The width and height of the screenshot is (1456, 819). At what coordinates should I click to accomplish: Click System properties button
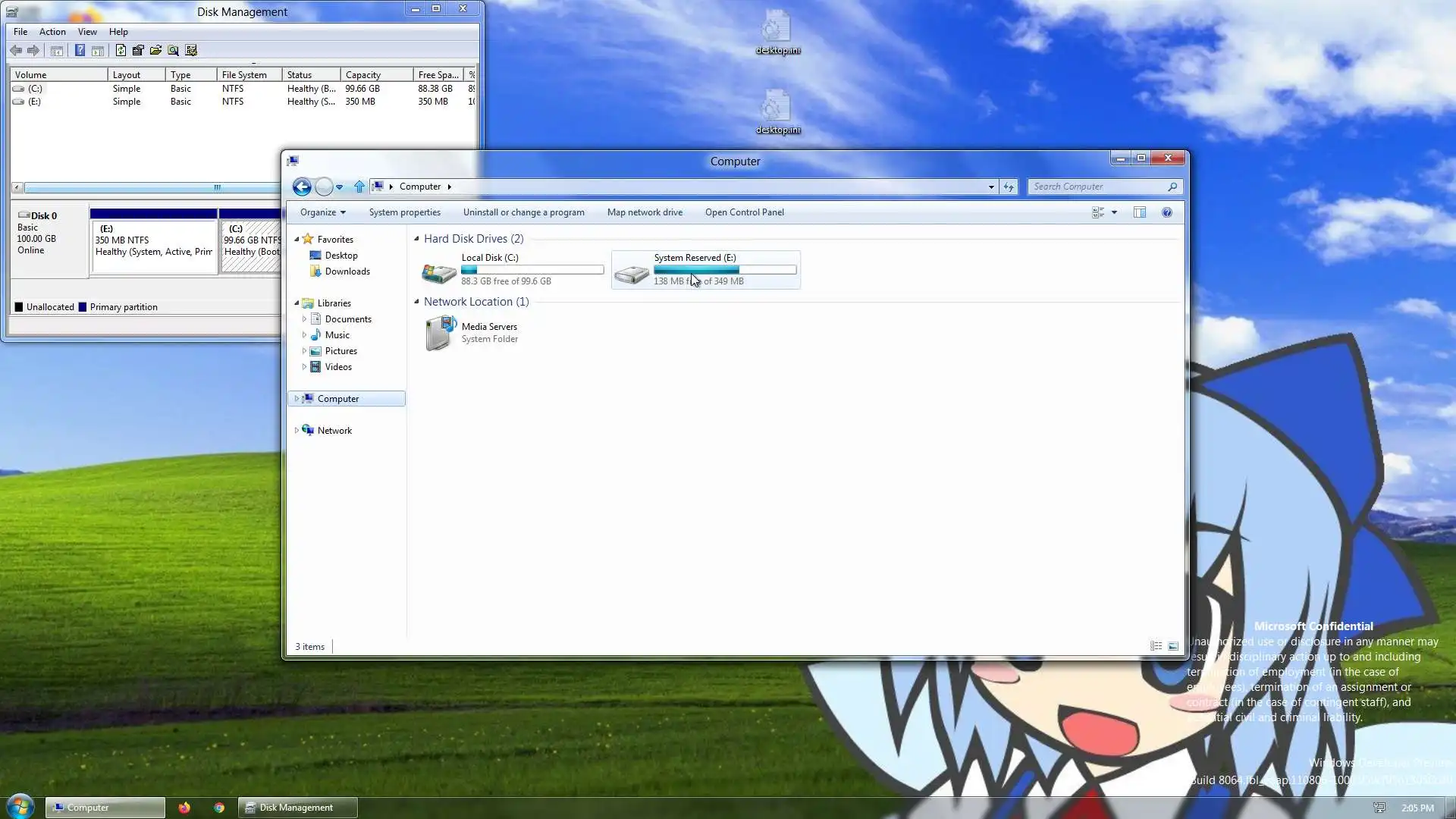(404, 212)
